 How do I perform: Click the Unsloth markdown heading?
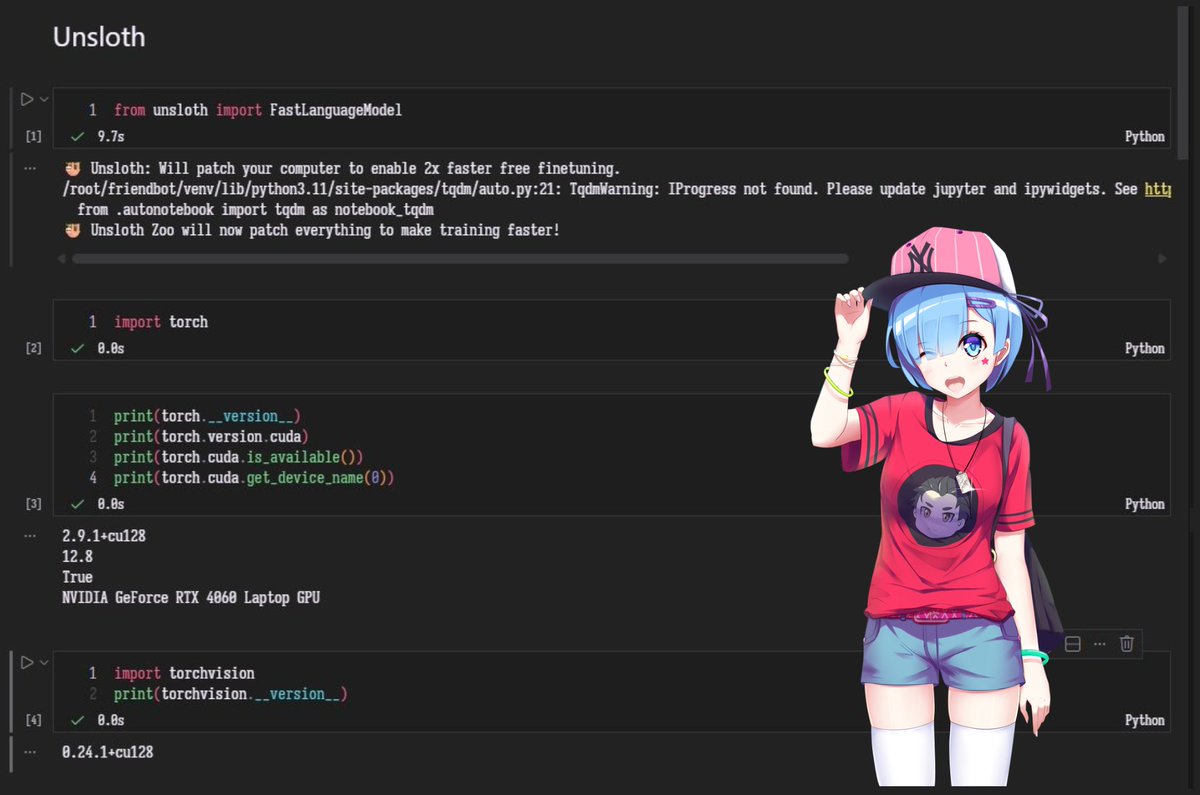[x=99, y=37]
